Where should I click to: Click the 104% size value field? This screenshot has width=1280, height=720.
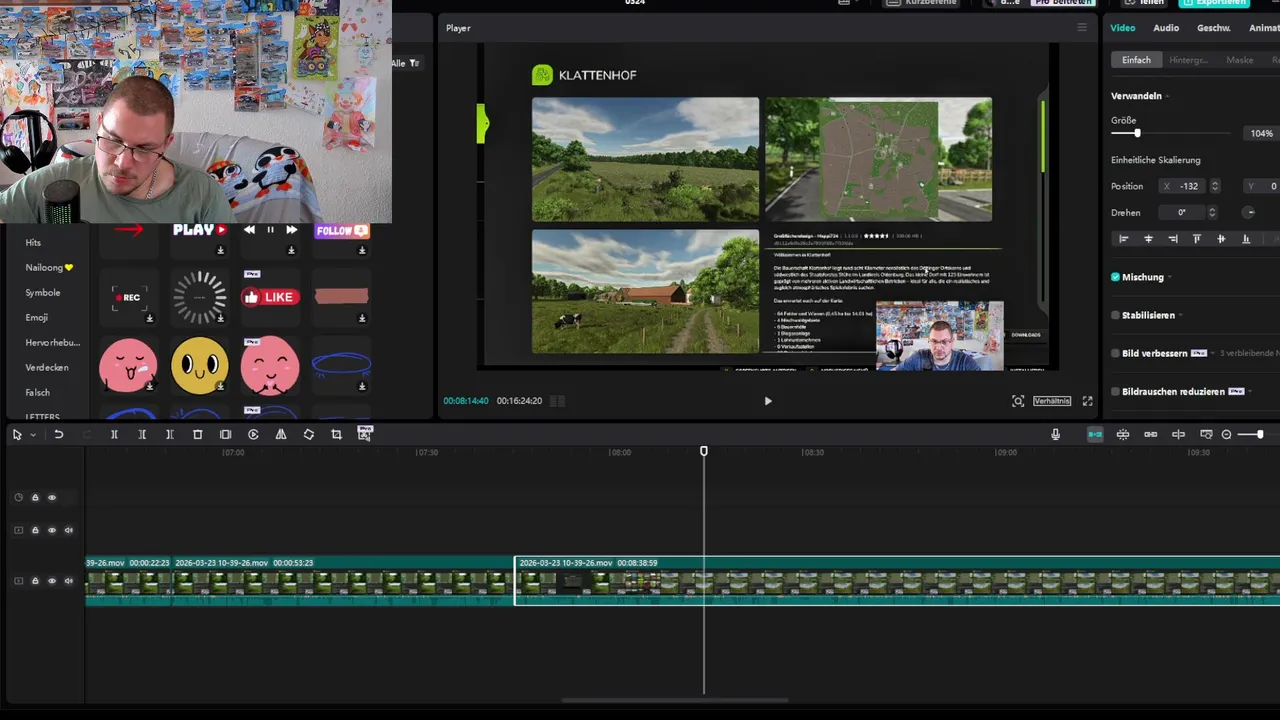pos(1262,133)
